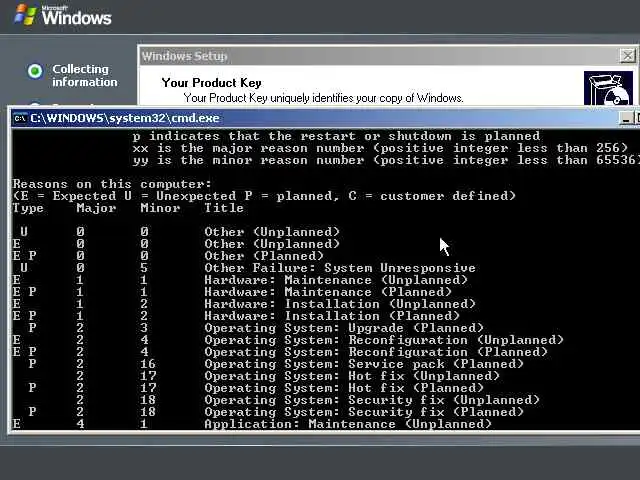Click 'xx is the major reason number' line
Image resolution: width=640 pixels, height=480 pixels.
[380, 148]
